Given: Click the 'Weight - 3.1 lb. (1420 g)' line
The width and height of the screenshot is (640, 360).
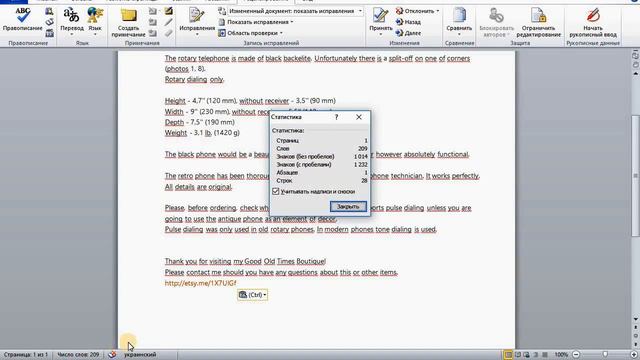Looking at the screenshot, I should [x=202, y=133].
